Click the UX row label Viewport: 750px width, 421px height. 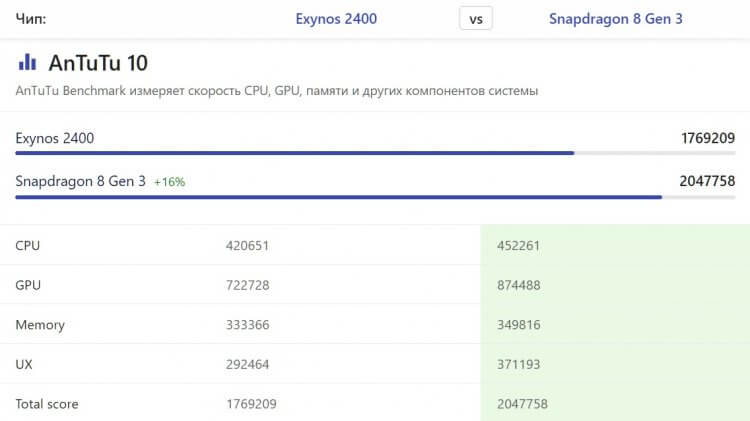[x=24, y=365]
